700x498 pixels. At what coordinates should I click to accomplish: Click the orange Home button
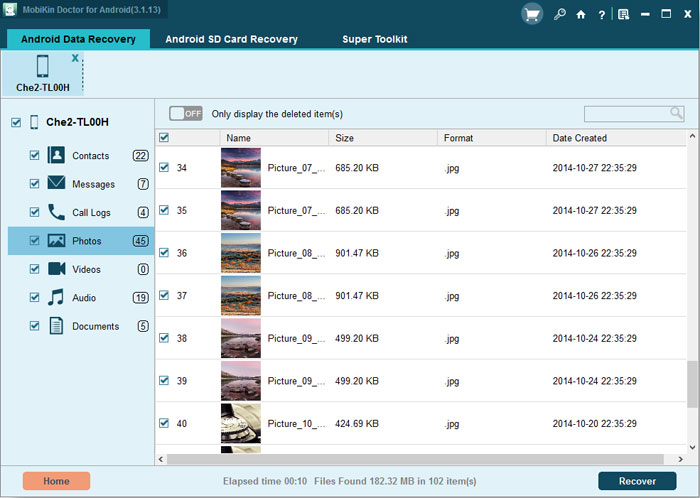[56, 481]
